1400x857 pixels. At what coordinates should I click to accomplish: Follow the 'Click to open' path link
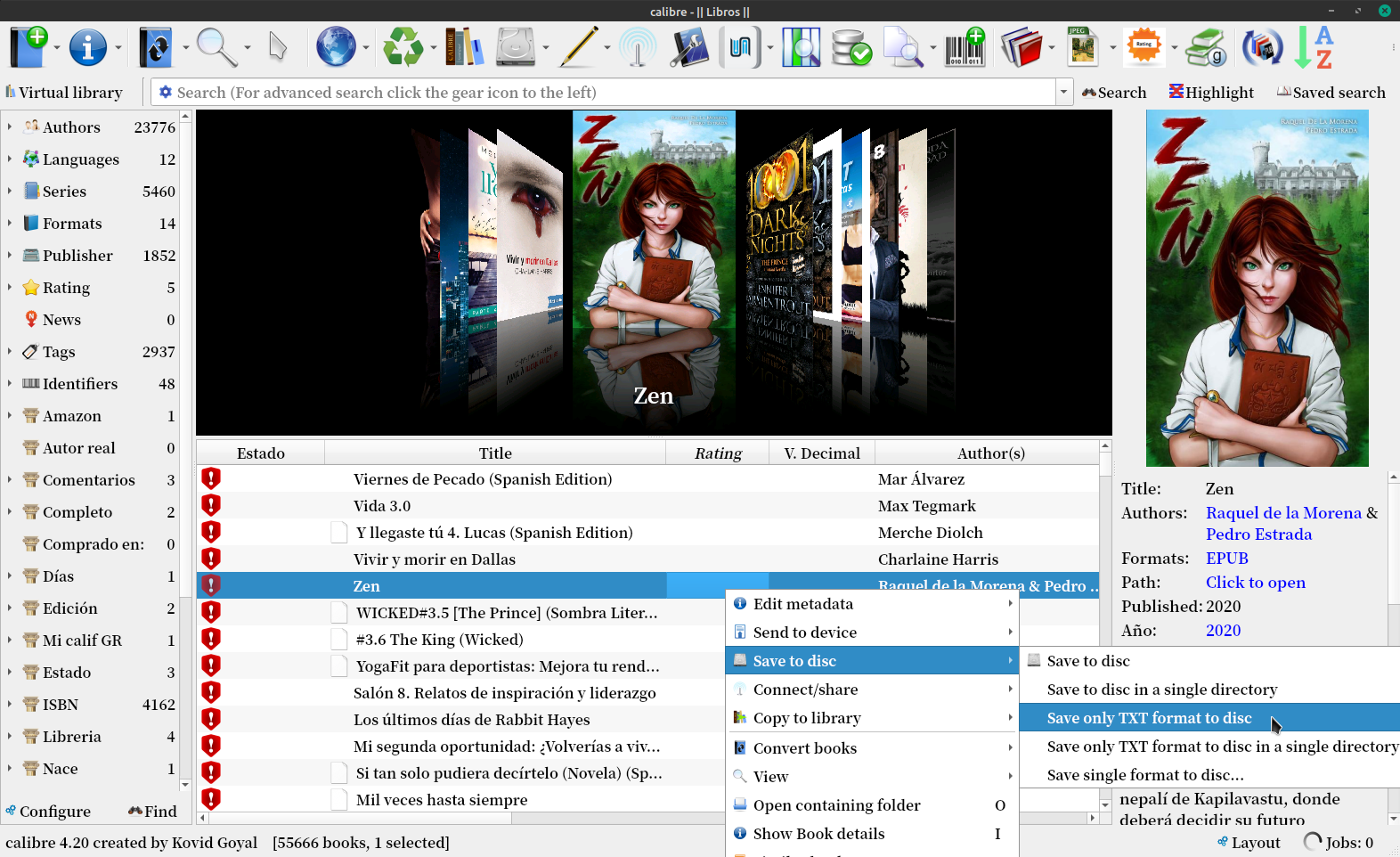click(1256, 583)
